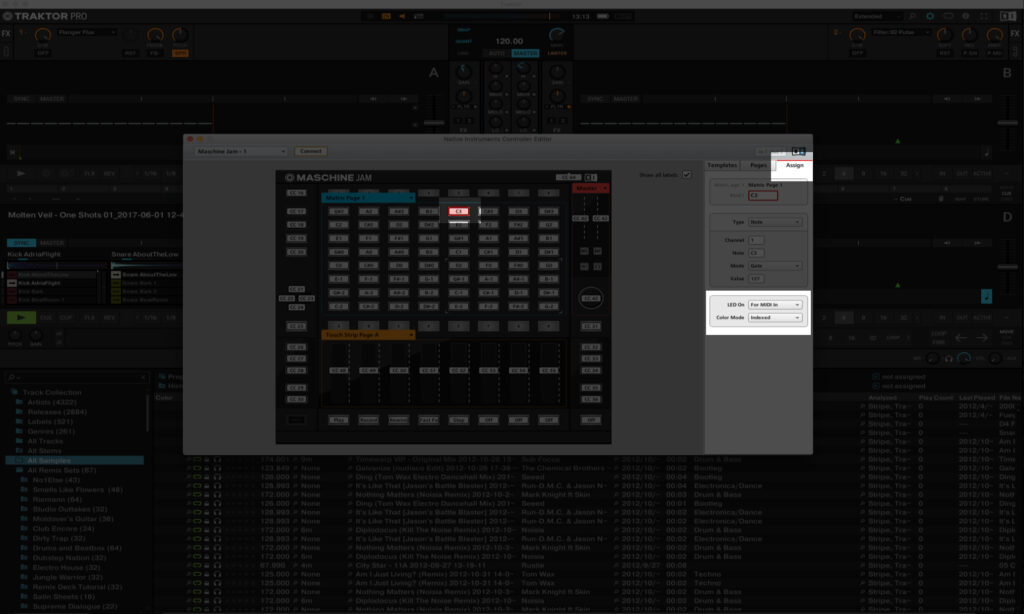This screenshot has width=1024, height=614.
Task: Click the Traktor main tempo knob
Action: pos(557,35)
